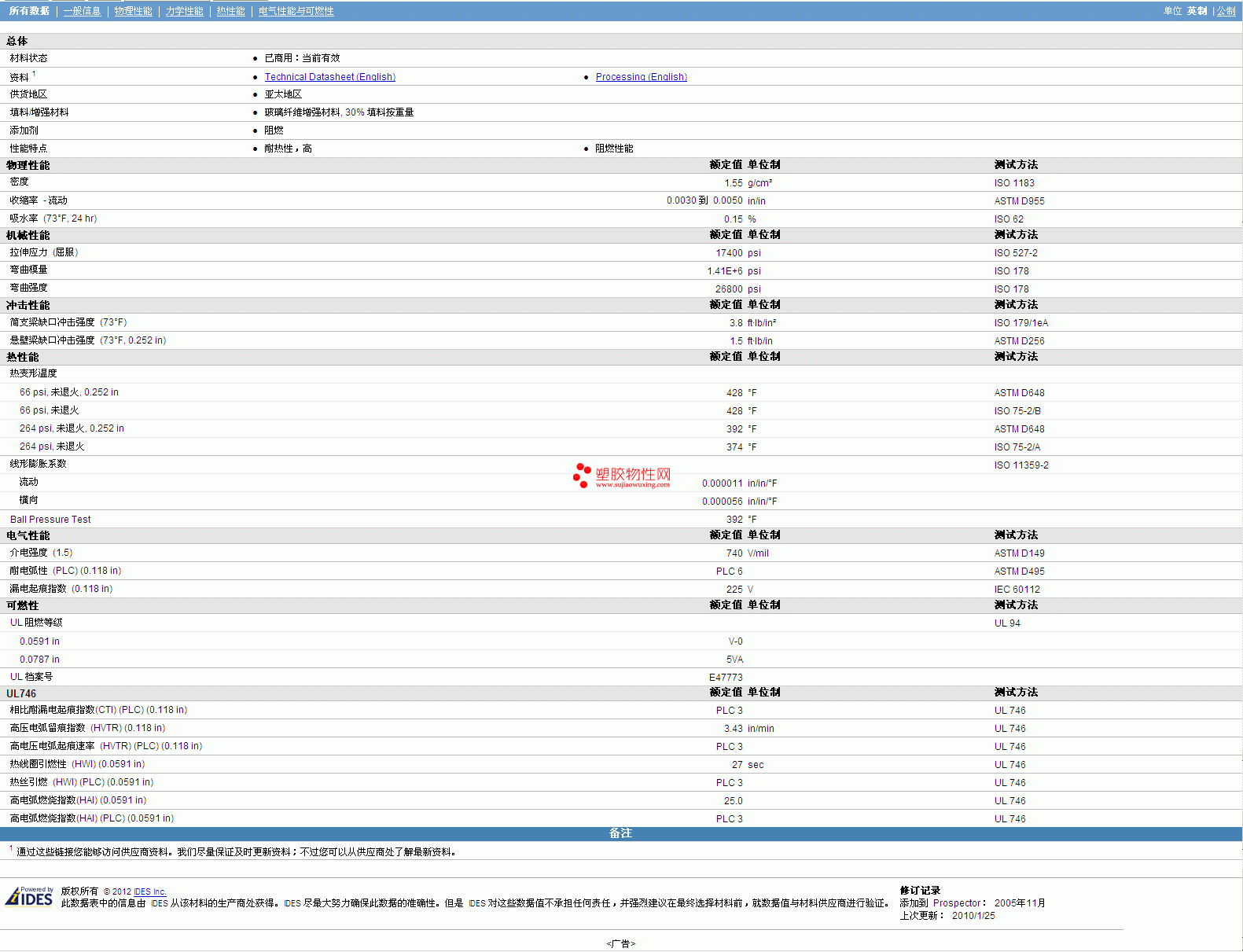1243x952 pixels.
Task: Select the Ball Pressure Test row label
Action: click(50, 520)
